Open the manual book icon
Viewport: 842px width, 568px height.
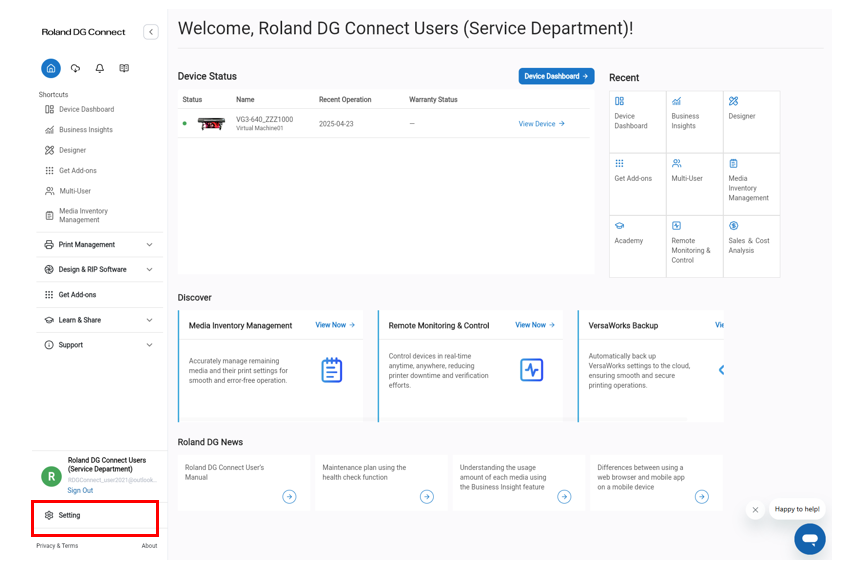[124, 68]
